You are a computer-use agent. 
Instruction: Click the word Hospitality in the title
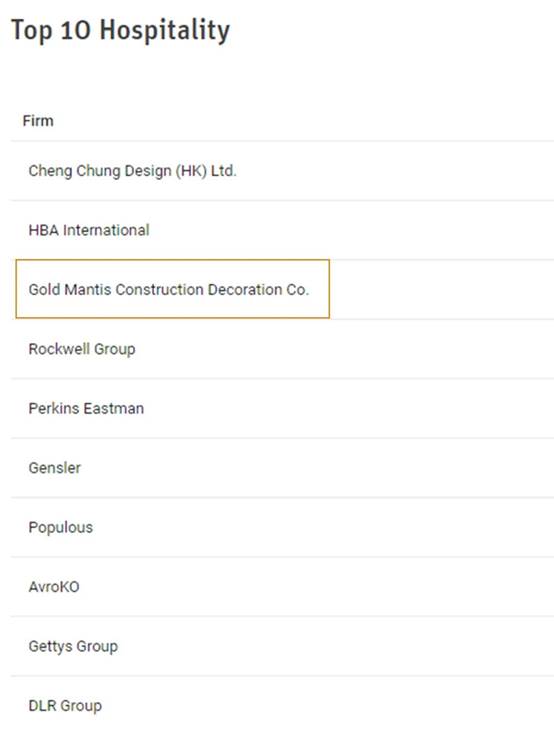coord(165,31)
